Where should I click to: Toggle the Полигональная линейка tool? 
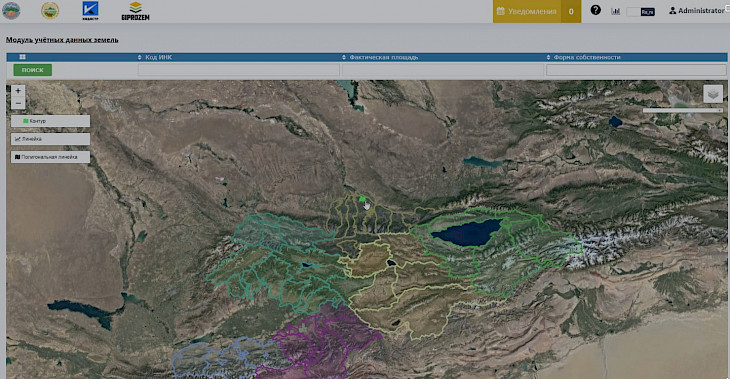[x=50, y=157]
